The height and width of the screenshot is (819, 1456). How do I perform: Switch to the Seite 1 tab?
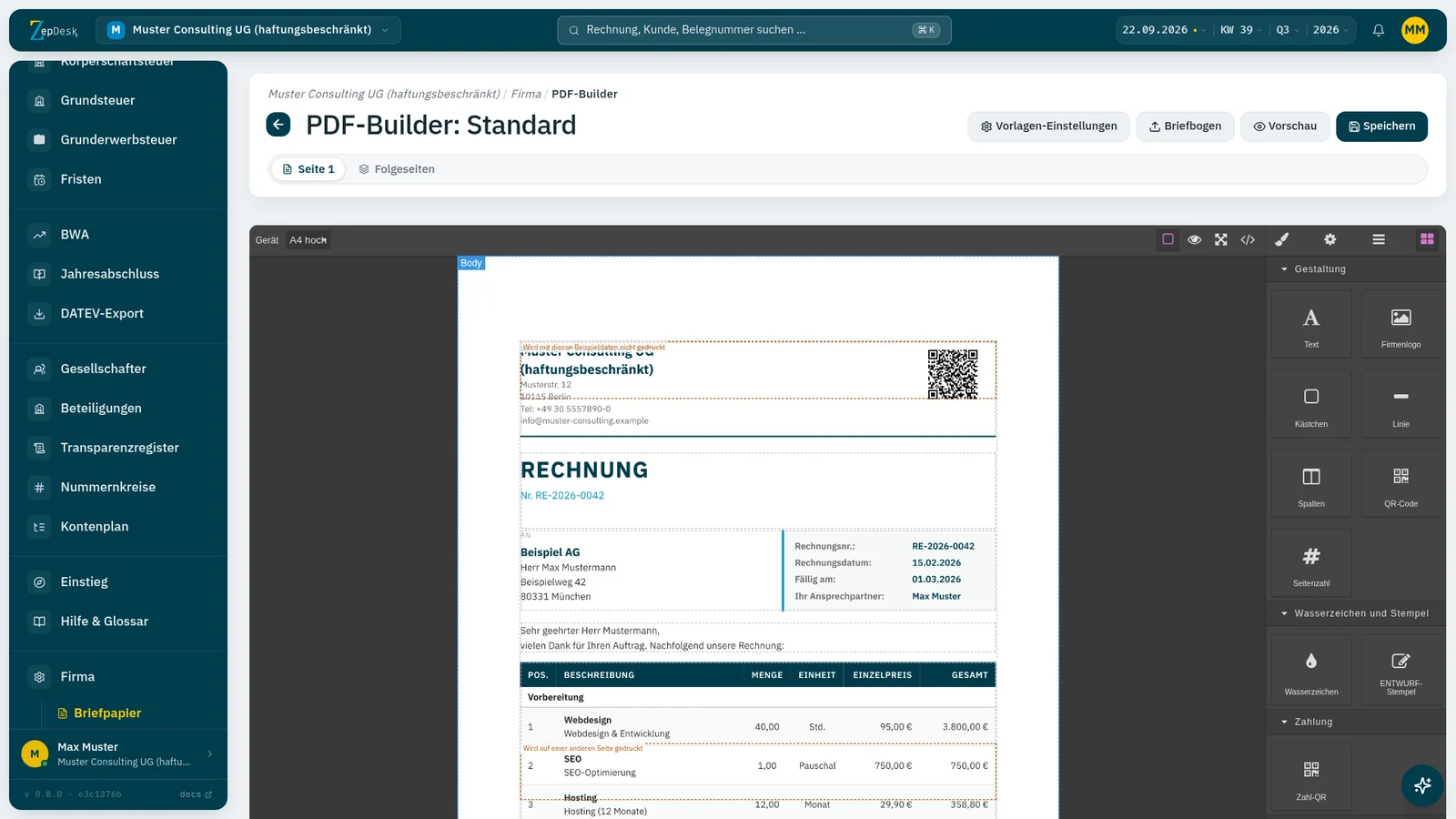tap(308, 169)
